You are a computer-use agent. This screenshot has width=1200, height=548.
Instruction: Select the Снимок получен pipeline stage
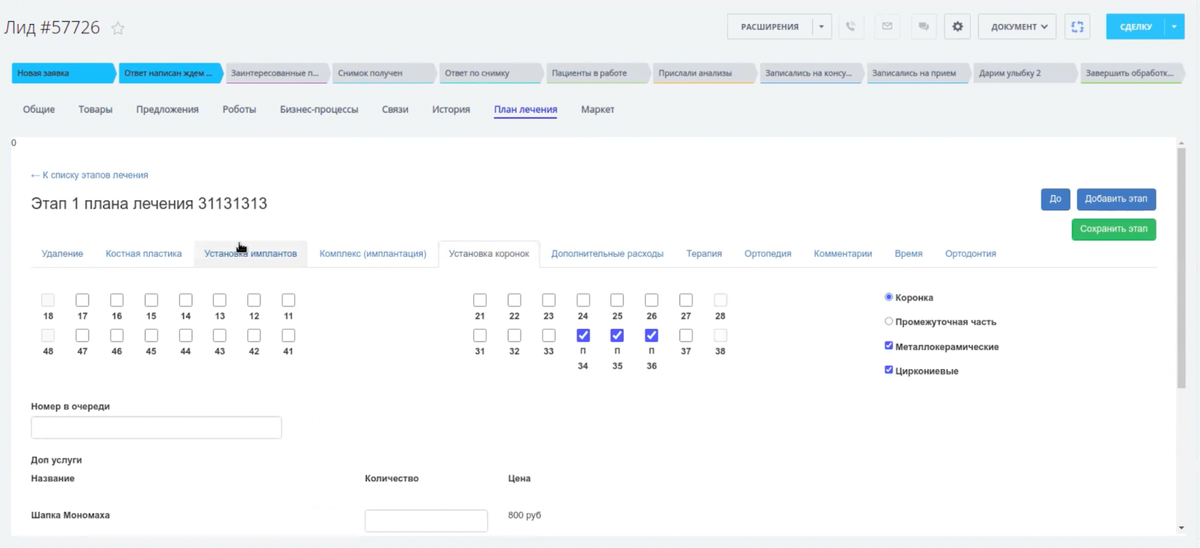tap(381, 73)
